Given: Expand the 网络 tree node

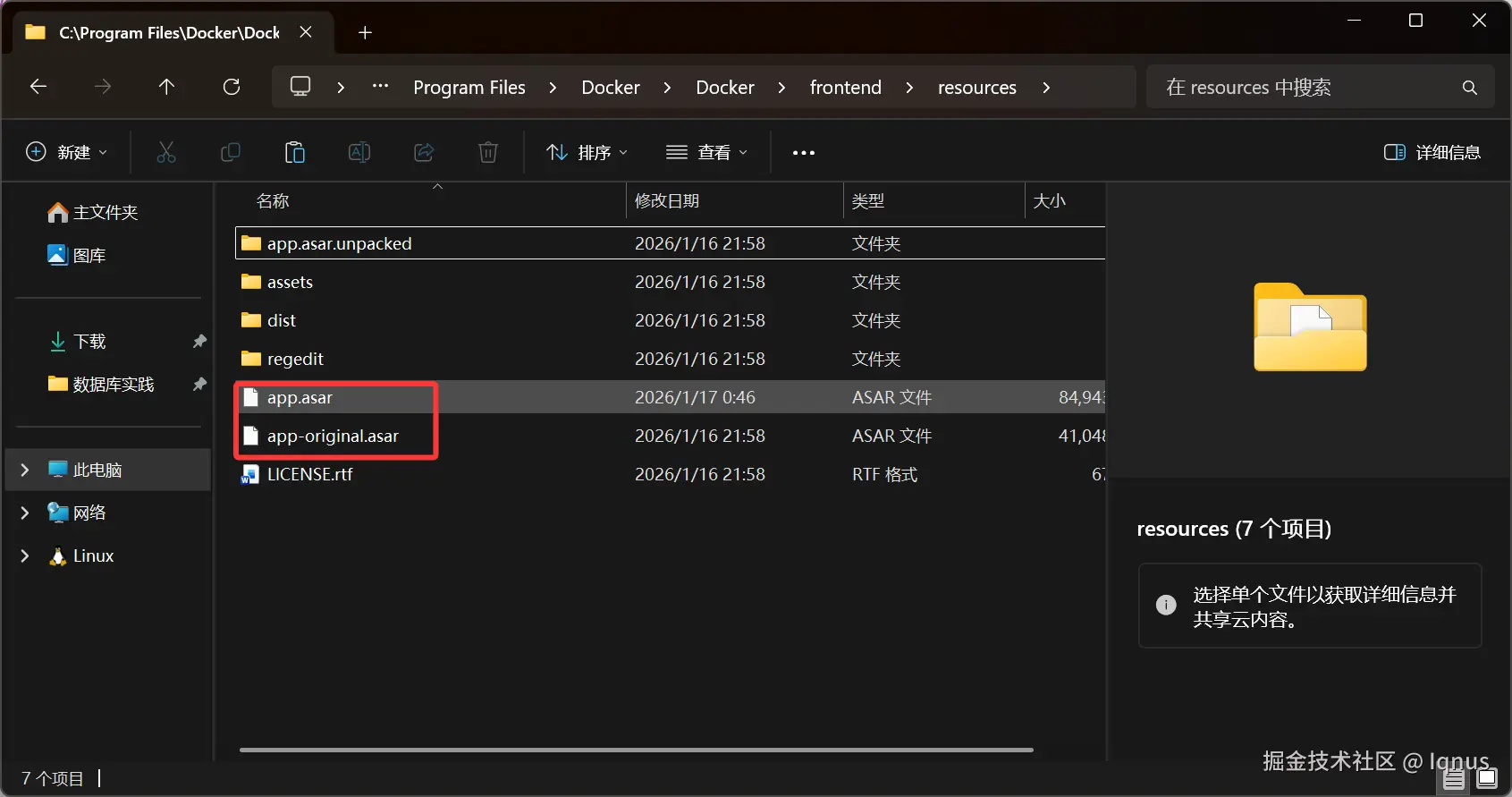Looking at the screenshot, I should pyautogui.click(x=25, y=513).
